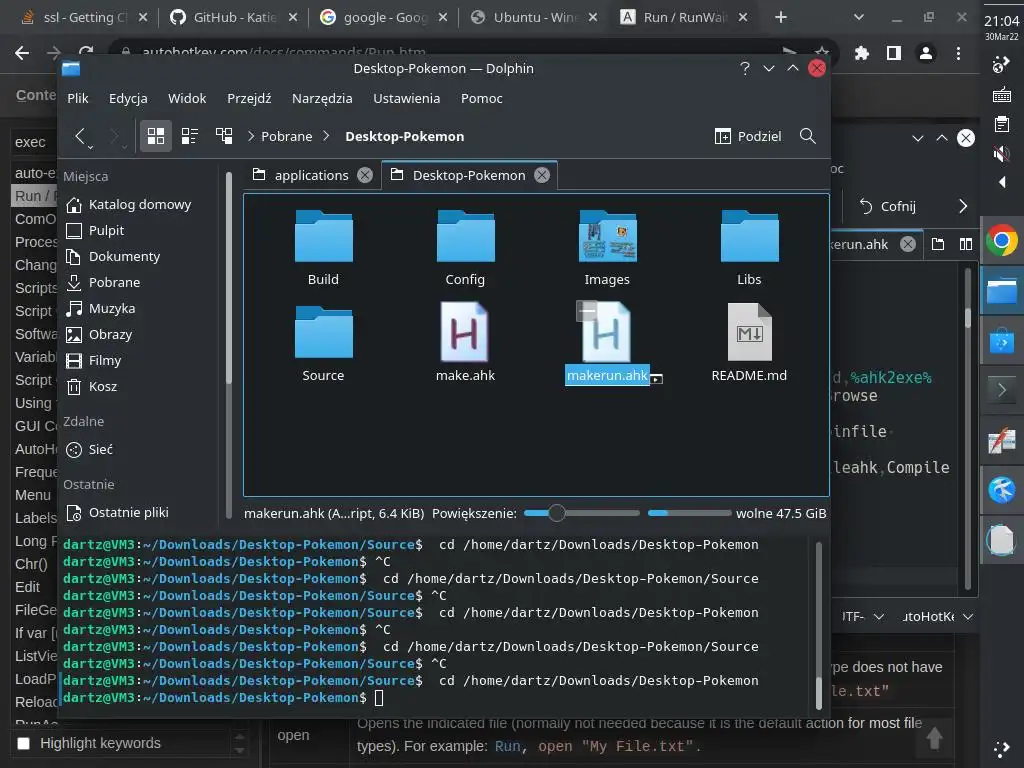Open Chrome extensions puzzle icon

tap(862, 53)
